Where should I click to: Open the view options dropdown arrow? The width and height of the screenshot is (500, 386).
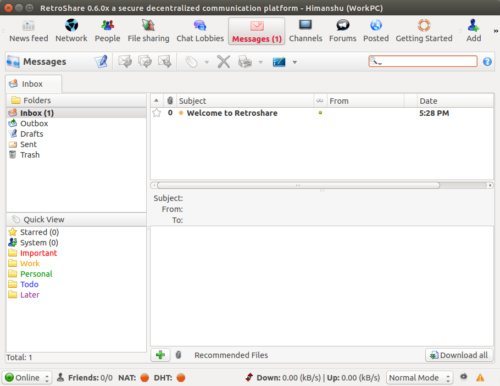295,62
